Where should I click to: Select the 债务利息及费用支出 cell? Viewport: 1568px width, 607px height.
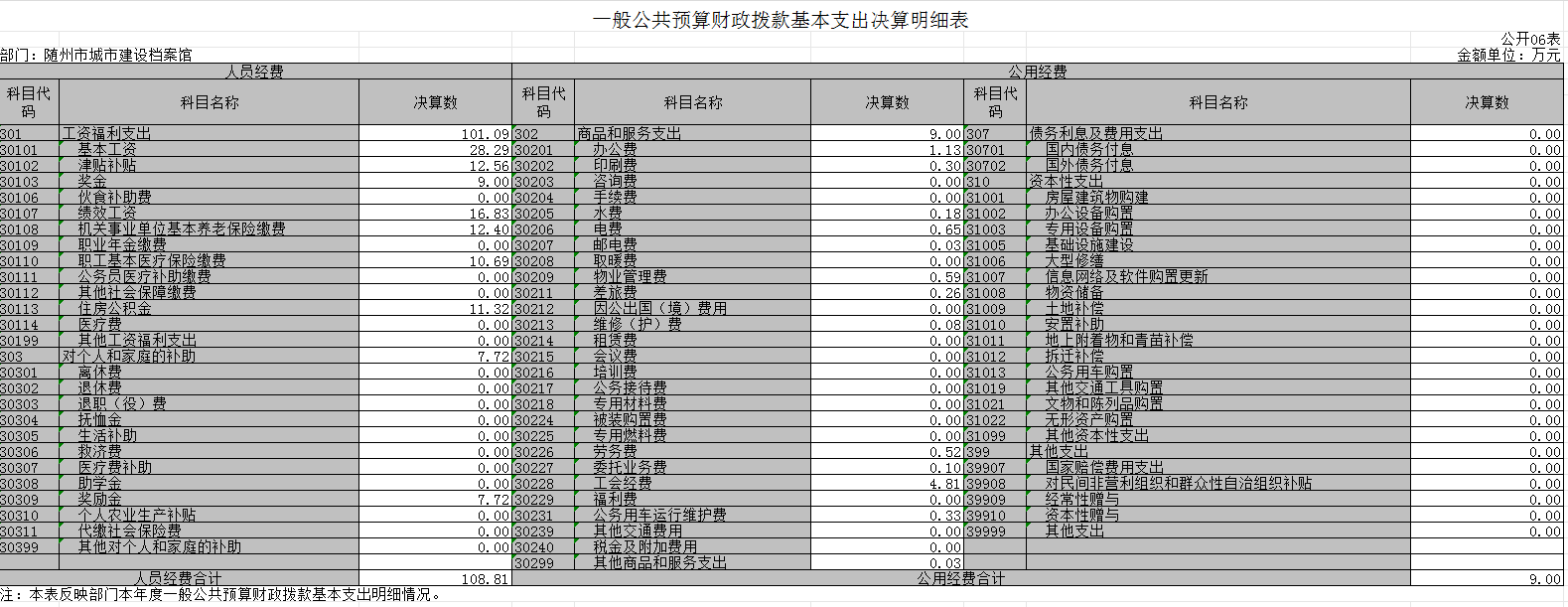point(1218,134)
